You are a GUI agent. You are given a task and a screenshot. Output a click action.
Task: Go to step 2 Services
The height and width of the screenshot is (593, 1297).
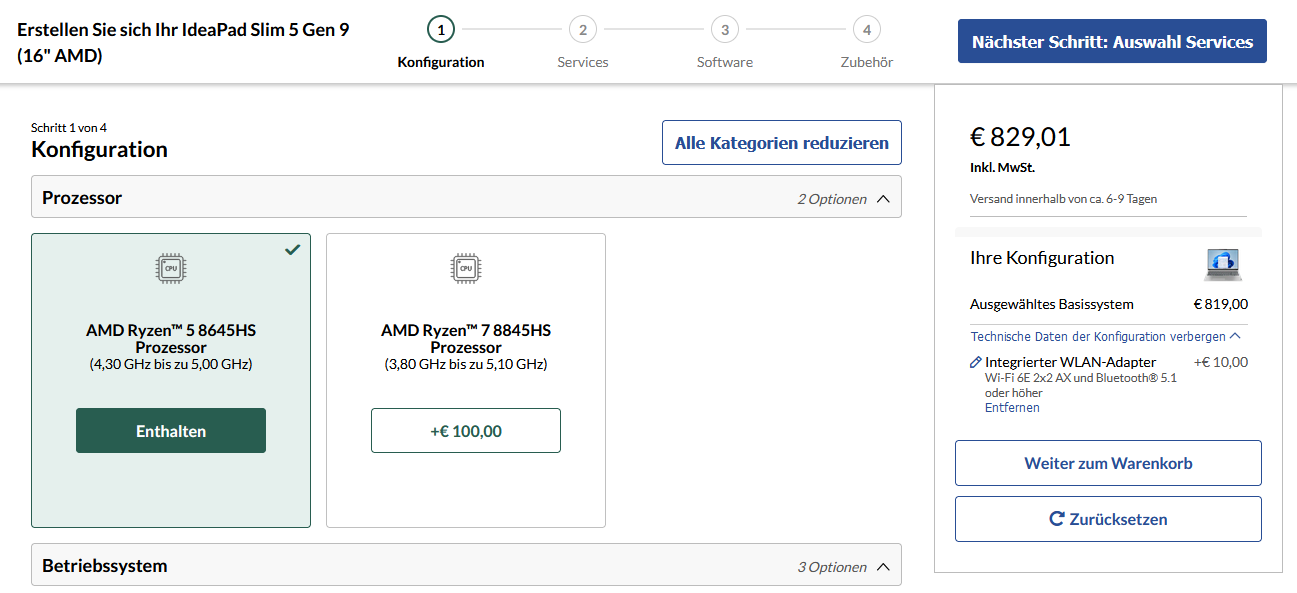tap(583, 30)
